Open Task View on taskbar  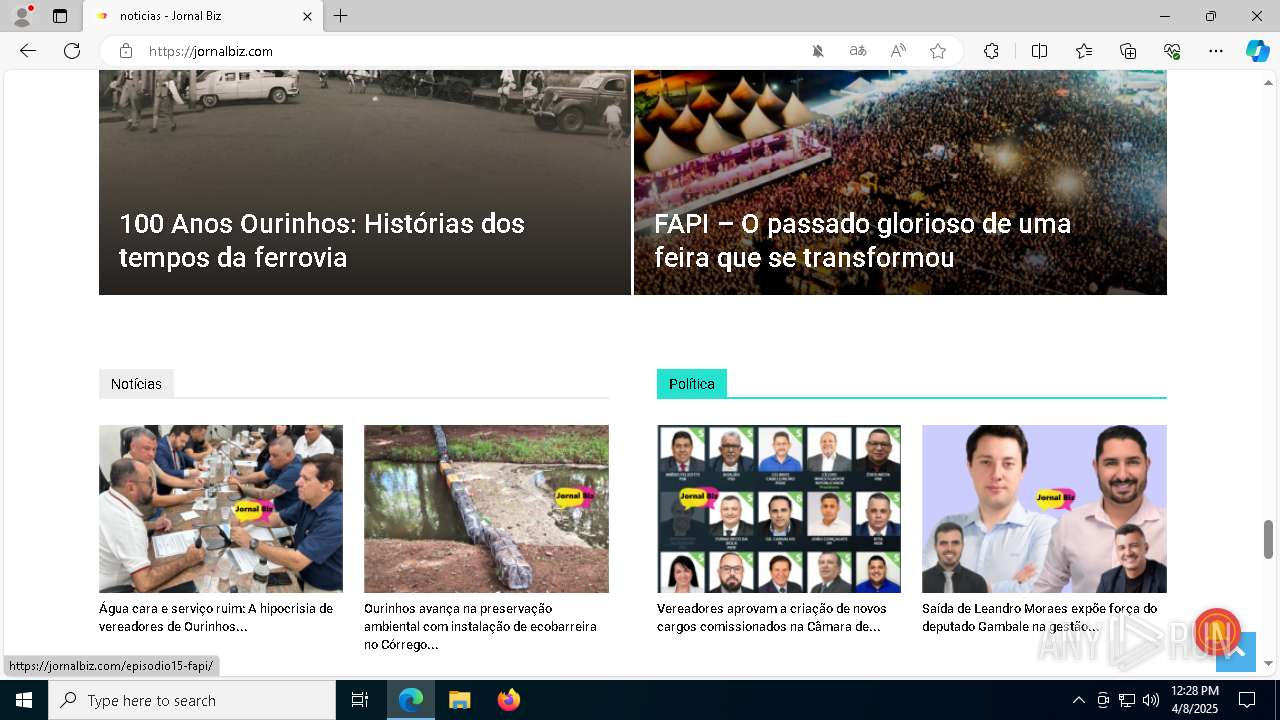[360, 700]
